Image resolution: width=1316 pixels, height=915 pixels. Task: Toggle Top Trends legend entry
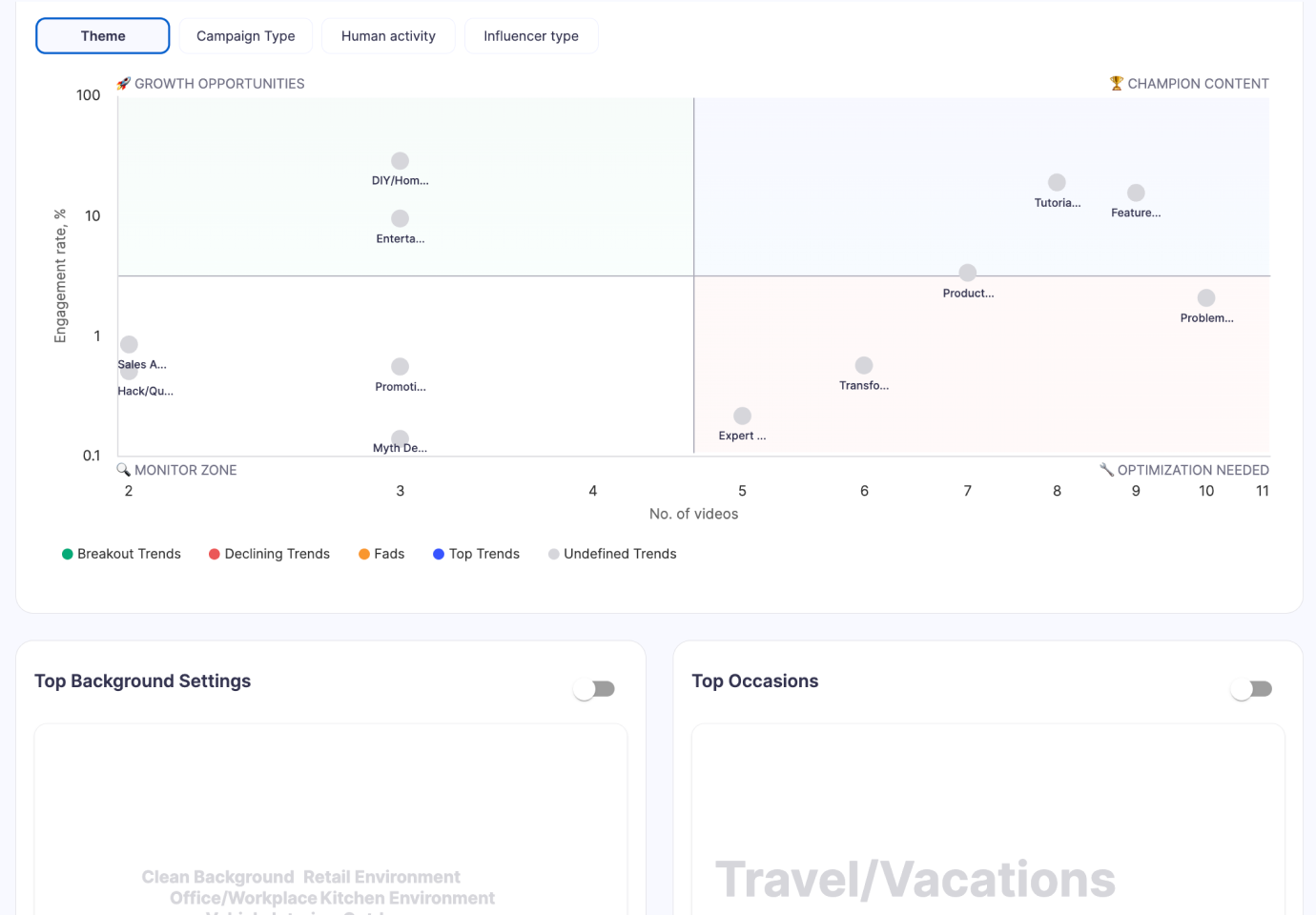[x=476, y=554]
